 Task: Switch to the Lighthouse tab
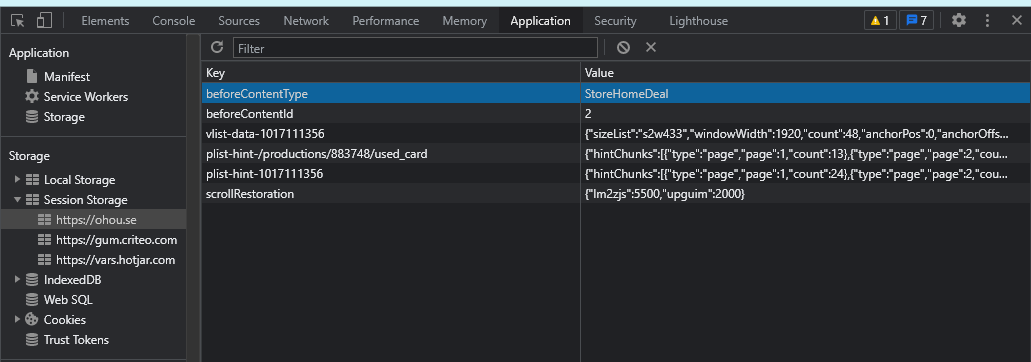698,21
